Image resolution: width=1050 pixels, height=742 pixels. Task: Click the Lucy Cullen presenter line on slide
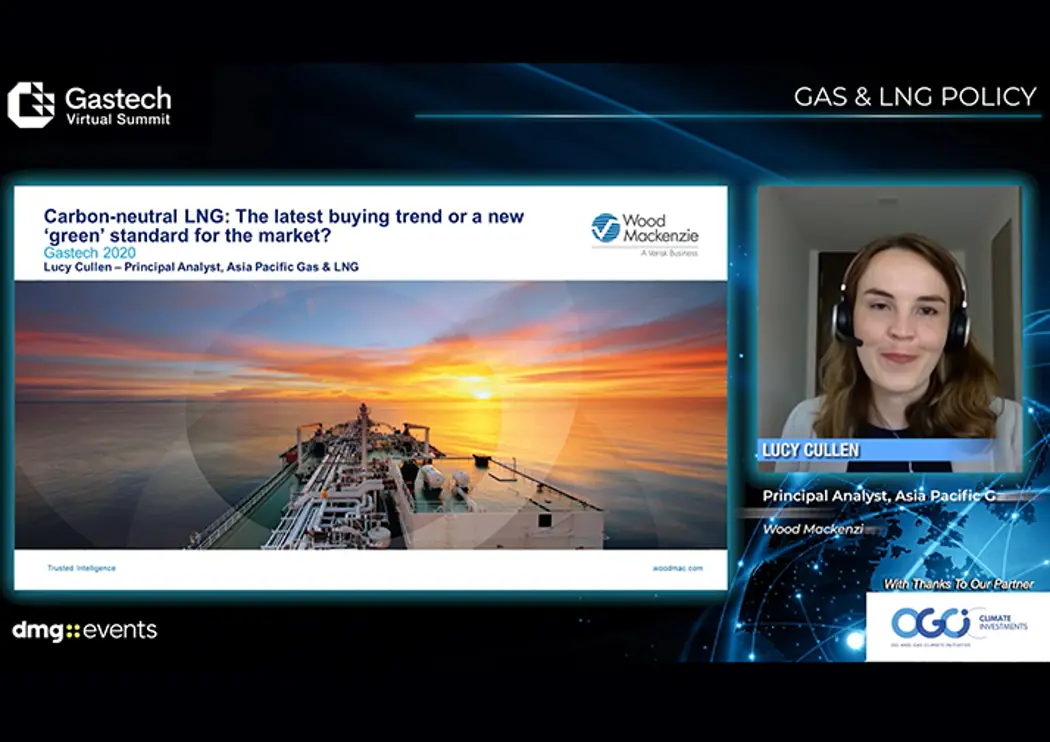[x=201, y=267]
